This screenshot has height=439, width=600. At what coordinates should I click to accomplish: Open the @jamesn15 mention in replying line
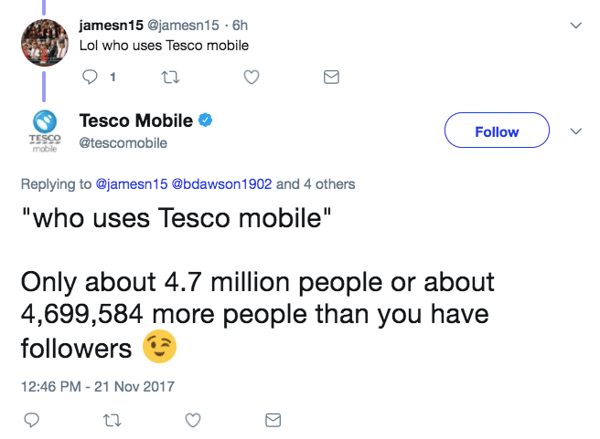pos(133,184)
